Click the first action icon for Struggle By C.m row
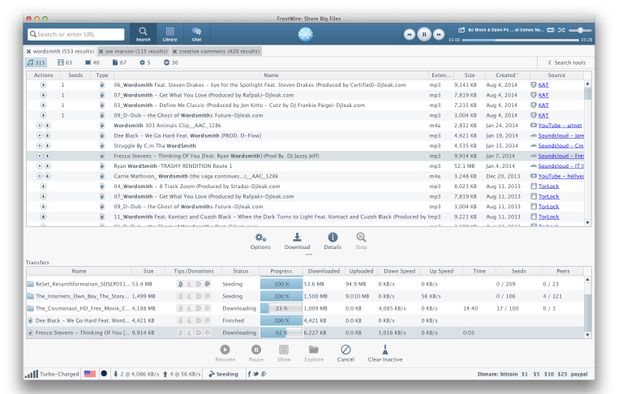This screenshot has height=394, width=618. 39,145
